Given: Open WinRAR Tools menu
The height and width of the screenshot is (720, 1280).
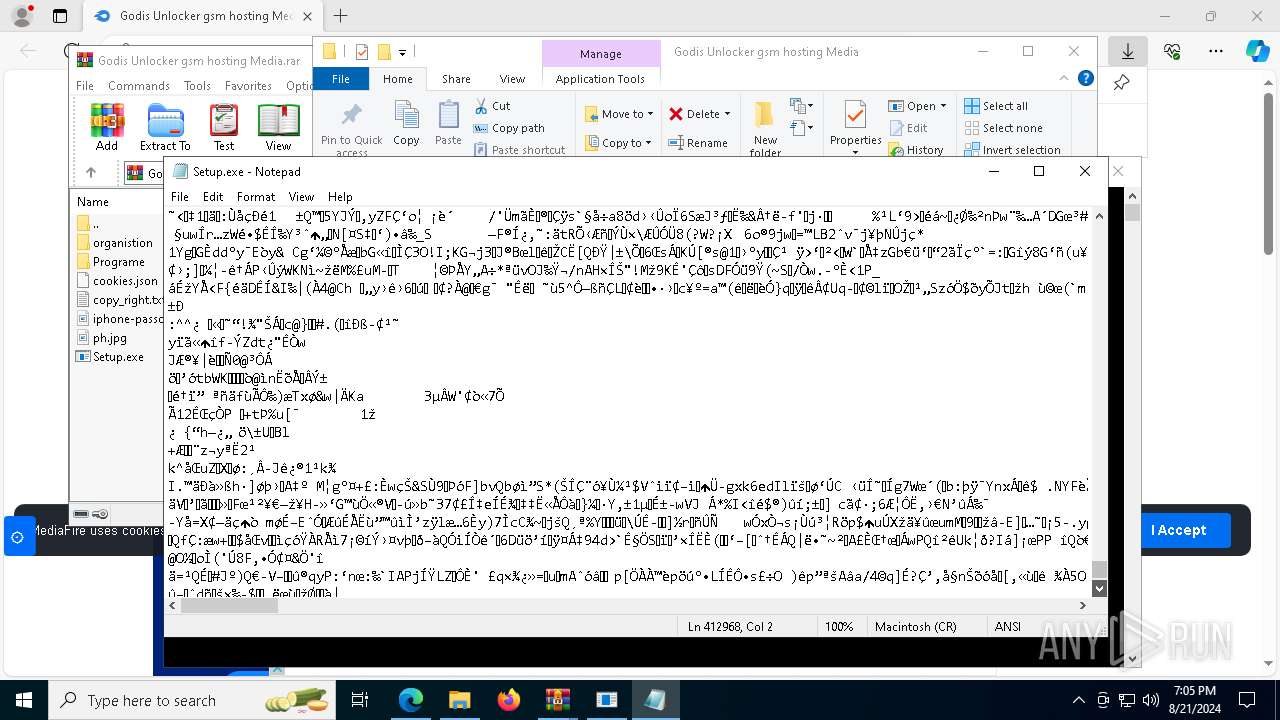Looking at the screenshot, I should tap(197, 86).
